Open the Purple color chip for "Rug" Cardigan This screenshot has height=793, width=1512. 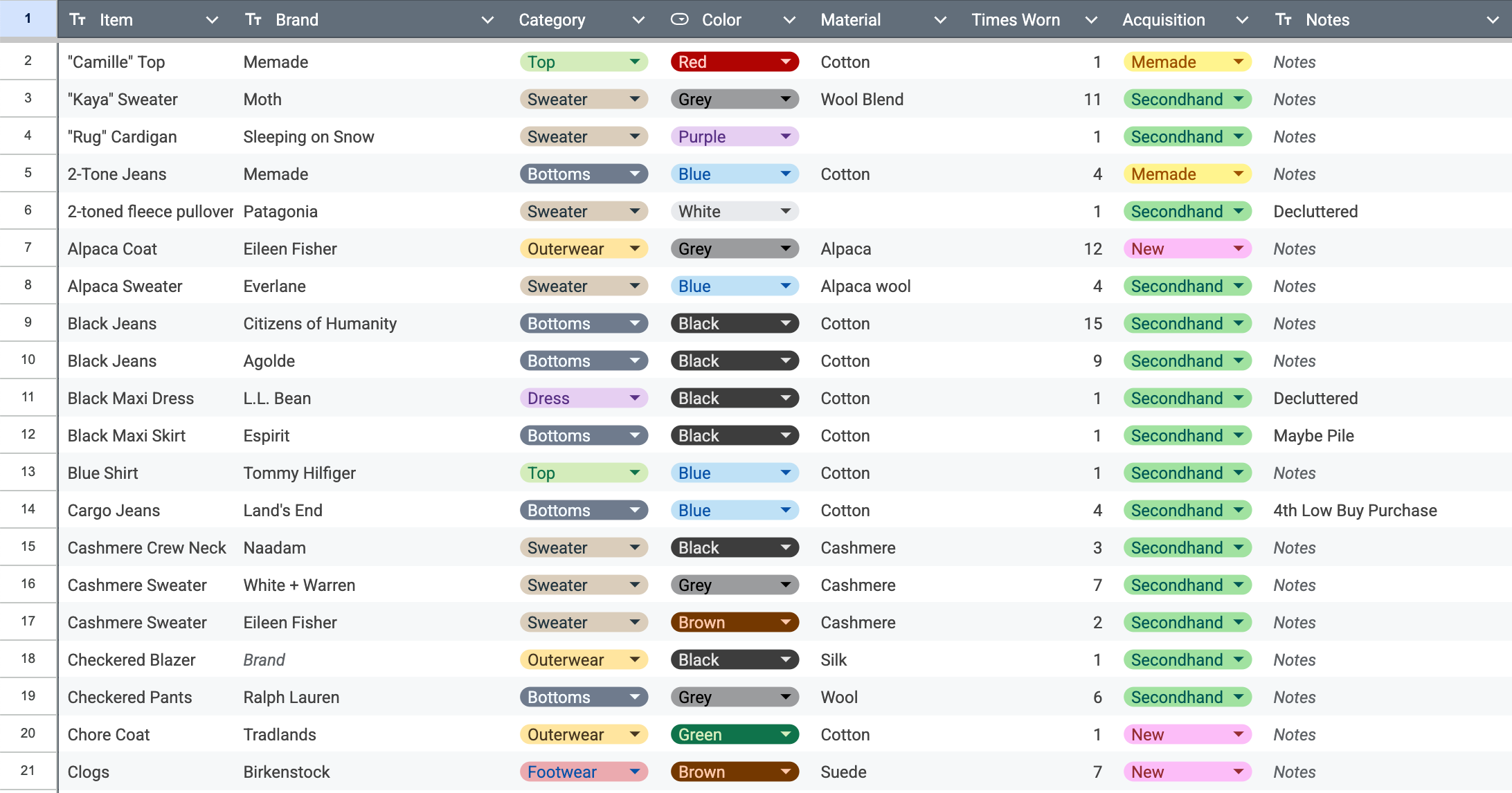735,136
